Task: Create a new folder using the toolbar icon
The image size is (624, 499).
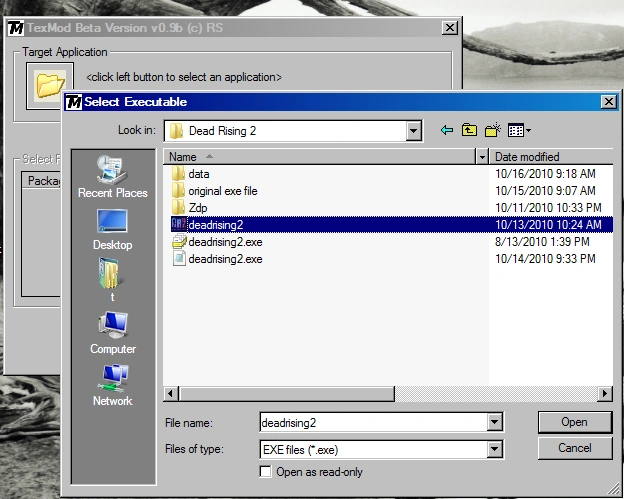Action: 493,130
